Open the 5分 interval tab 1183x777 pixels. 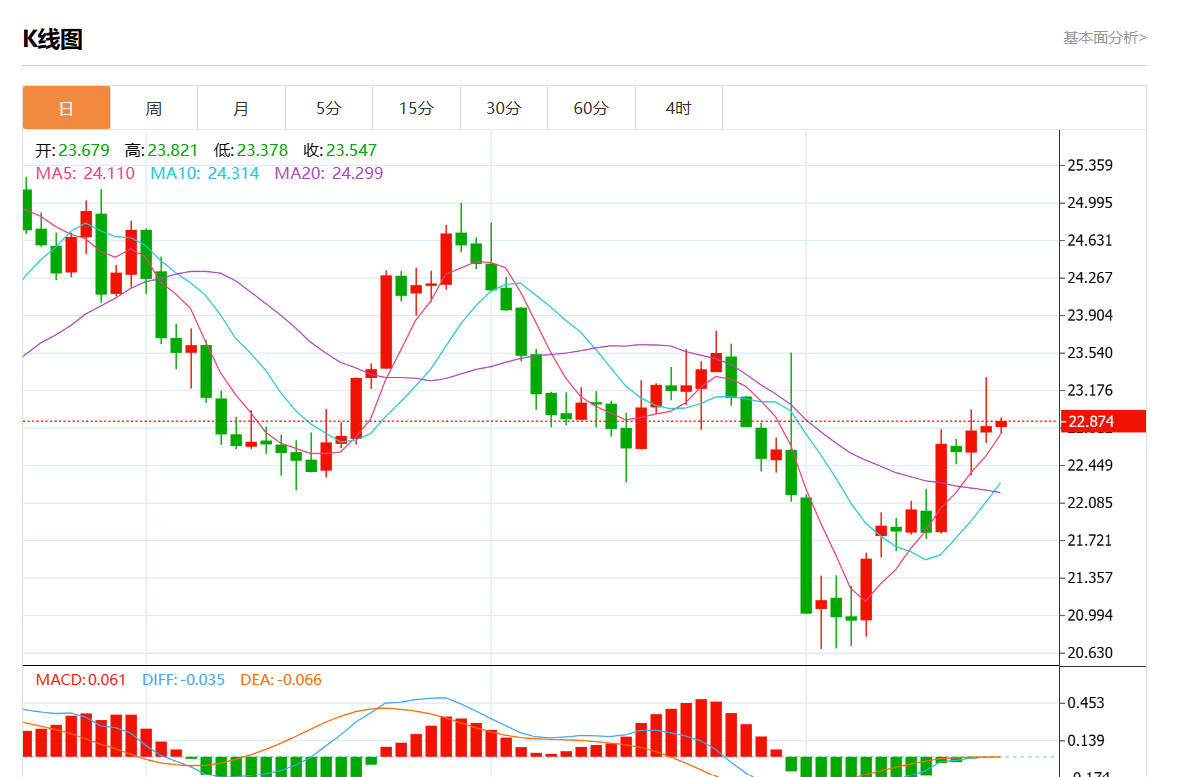tap(329, 108)
